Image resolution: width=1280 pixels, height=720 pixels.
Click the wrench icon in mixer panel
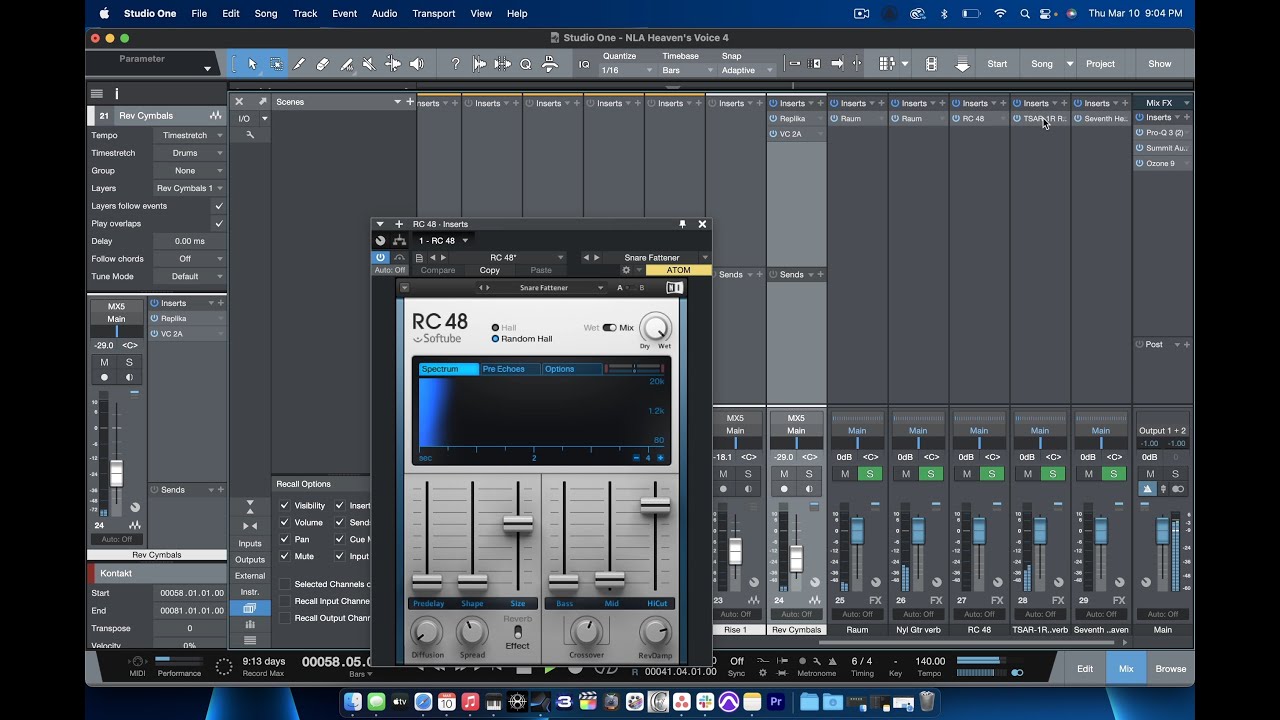pyautogui.click(x=250, y=134)
